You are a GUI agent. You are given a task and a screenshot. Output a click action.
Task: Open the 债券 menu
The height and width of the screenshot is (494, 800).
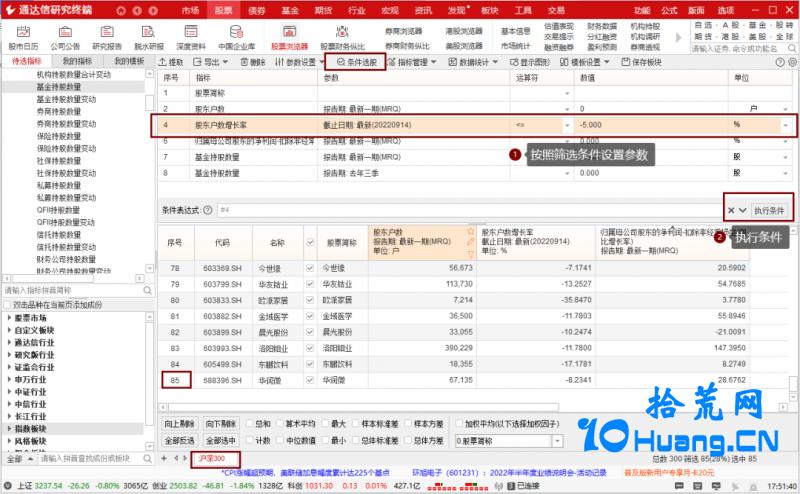coord(257,10)
